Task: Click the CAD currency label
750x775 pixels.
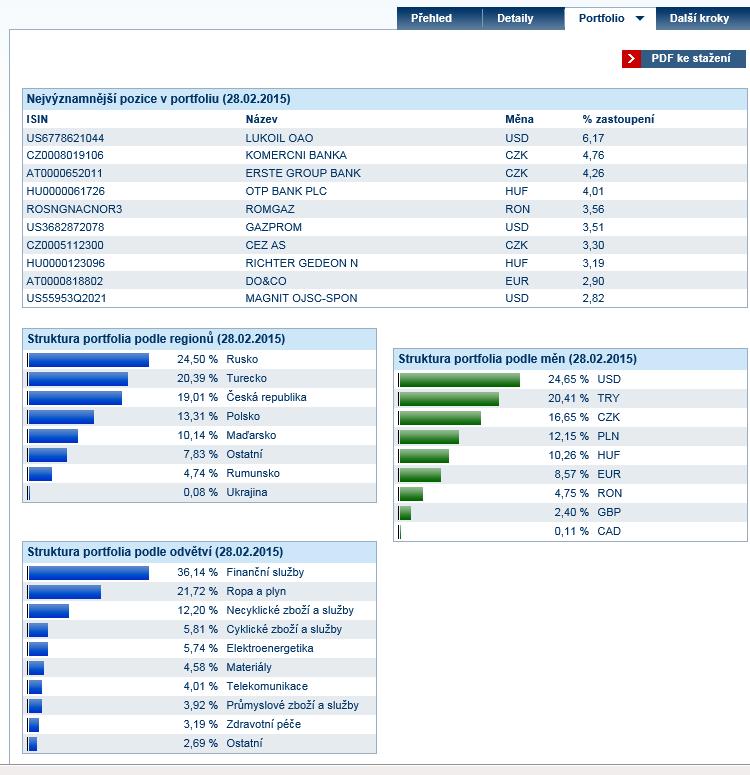Action: pyautogui.click(x=609, y=531)
